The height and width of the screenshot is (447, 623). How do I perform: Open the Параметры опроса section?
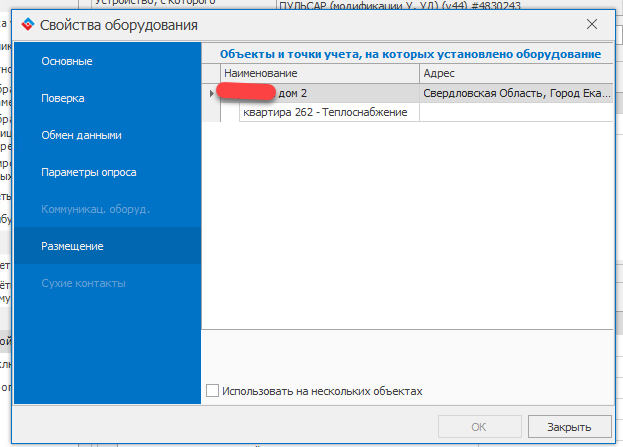pyautogui.click(x=89, y=172)
